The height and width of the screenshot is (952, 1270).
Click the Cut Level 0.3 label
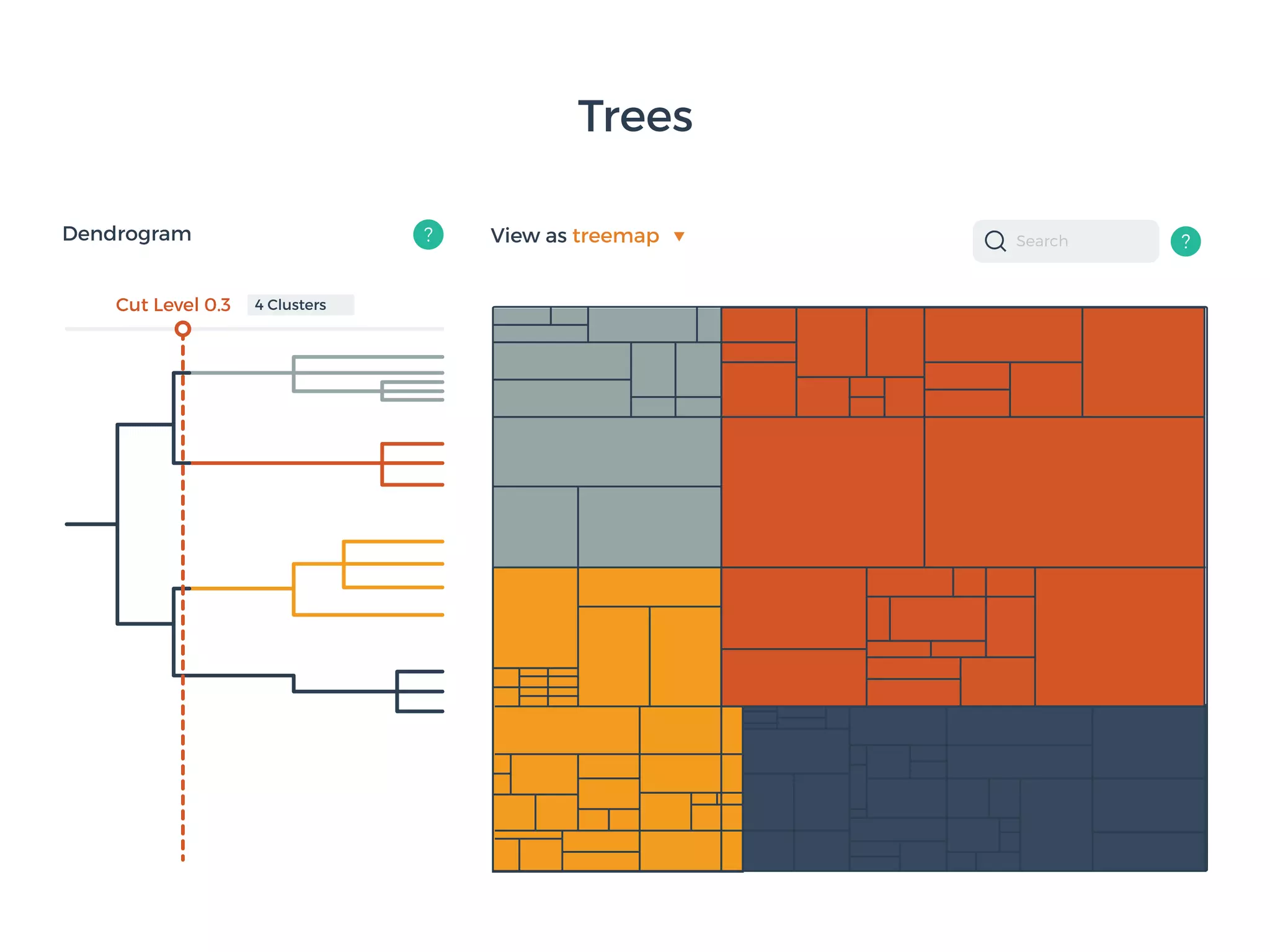tap(173, 305)
